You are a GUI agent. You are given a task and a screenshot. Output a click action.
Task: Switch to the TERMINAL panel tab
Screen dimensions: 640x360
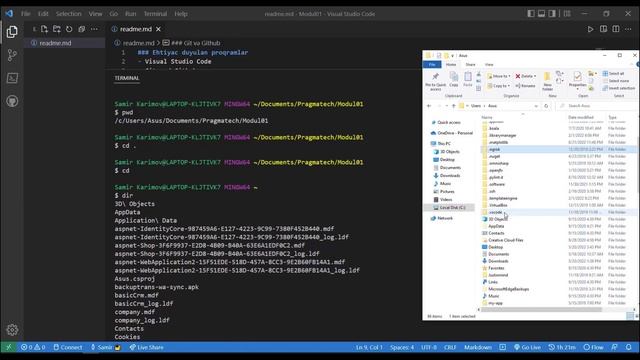127,78
